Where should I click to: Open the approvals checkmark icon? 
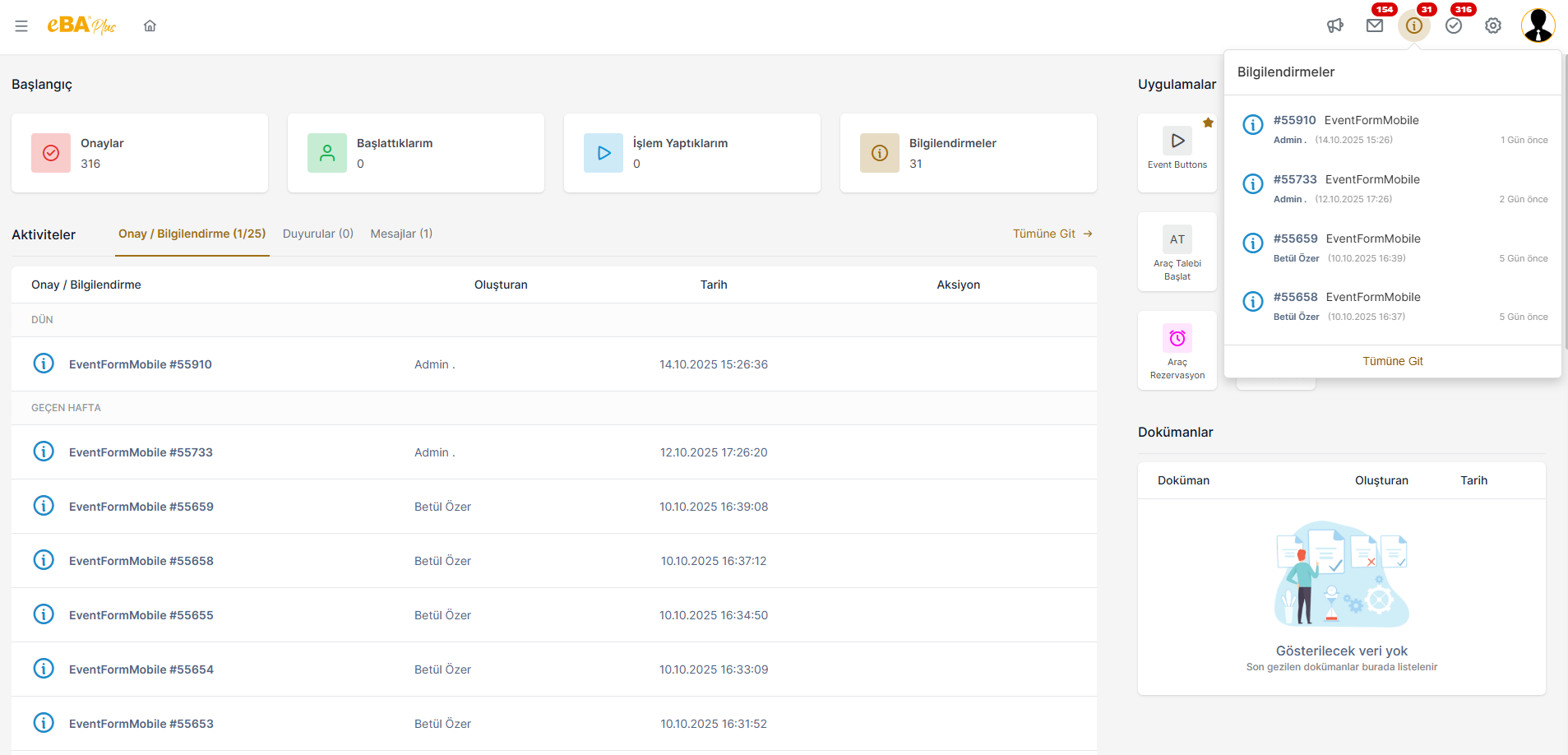click(x=1454, y=26)
